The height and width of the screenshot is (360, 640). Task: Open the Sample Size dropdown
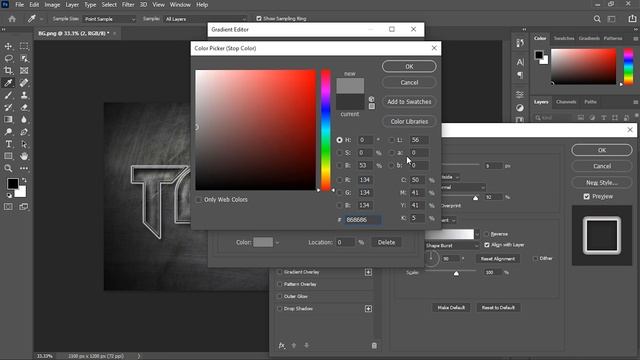click(109, 19)
